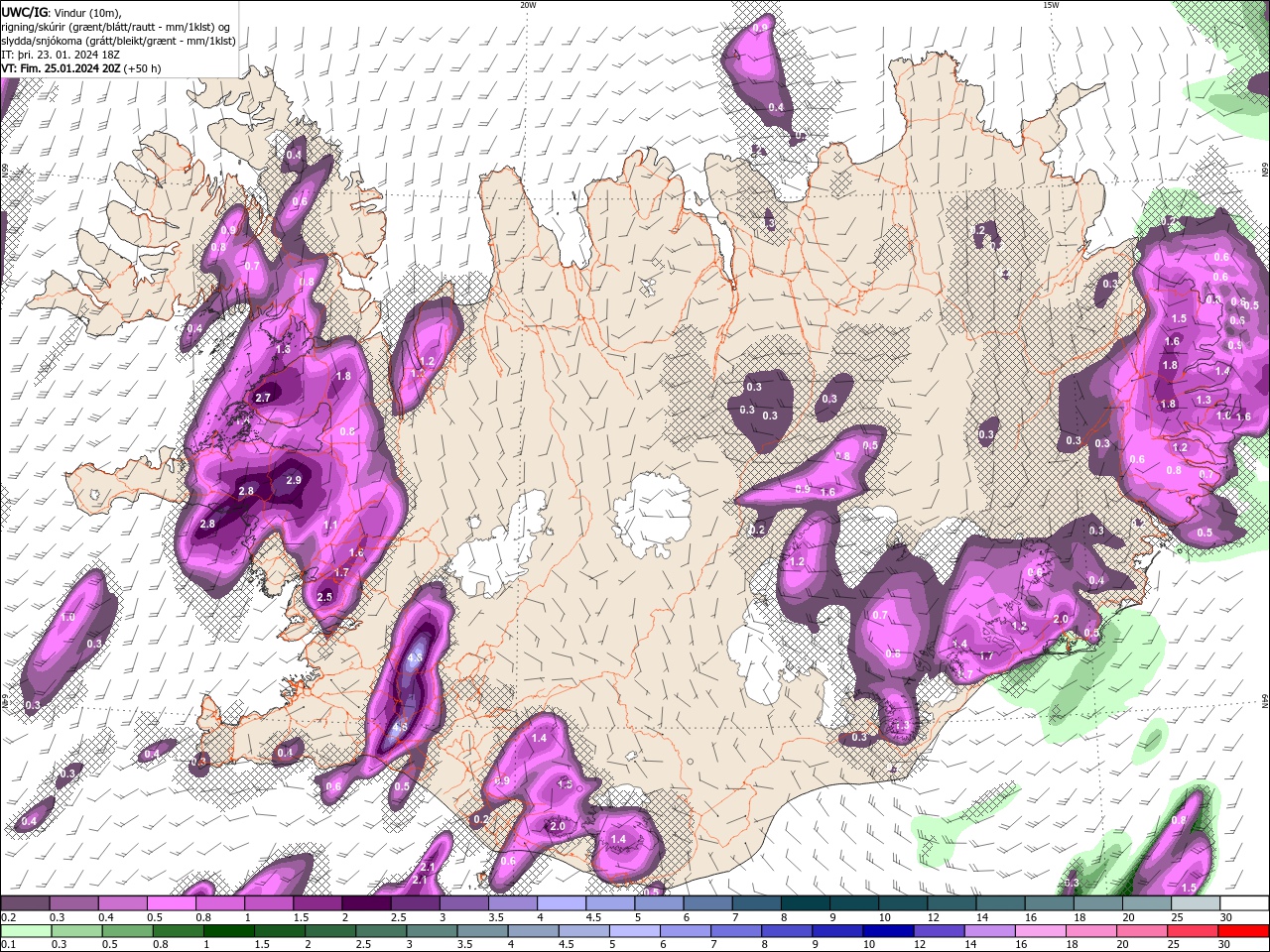Choose the 8–9 blue swatch in lower rain scale

tap(787, 931)
